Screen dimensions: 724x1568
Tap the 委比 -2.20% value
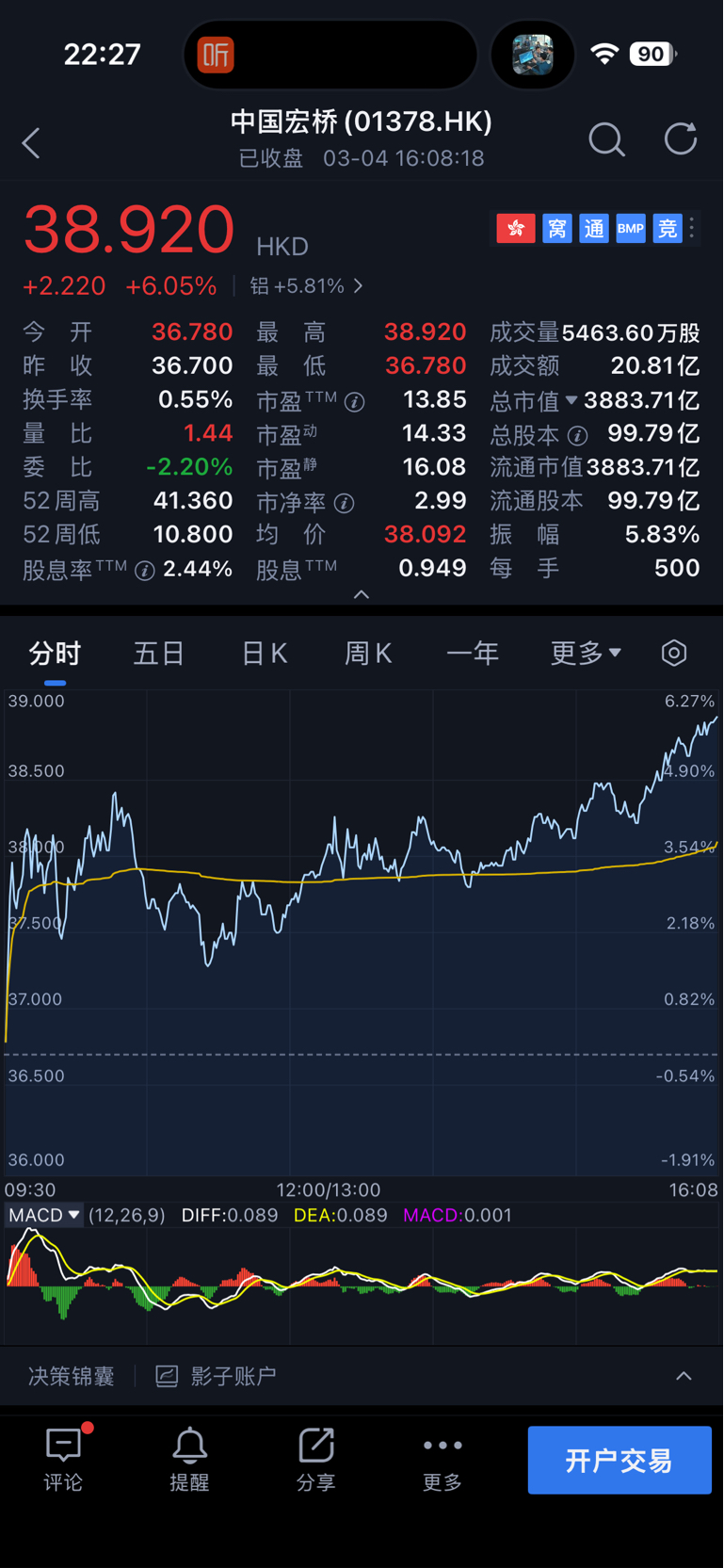pos(189,466)
